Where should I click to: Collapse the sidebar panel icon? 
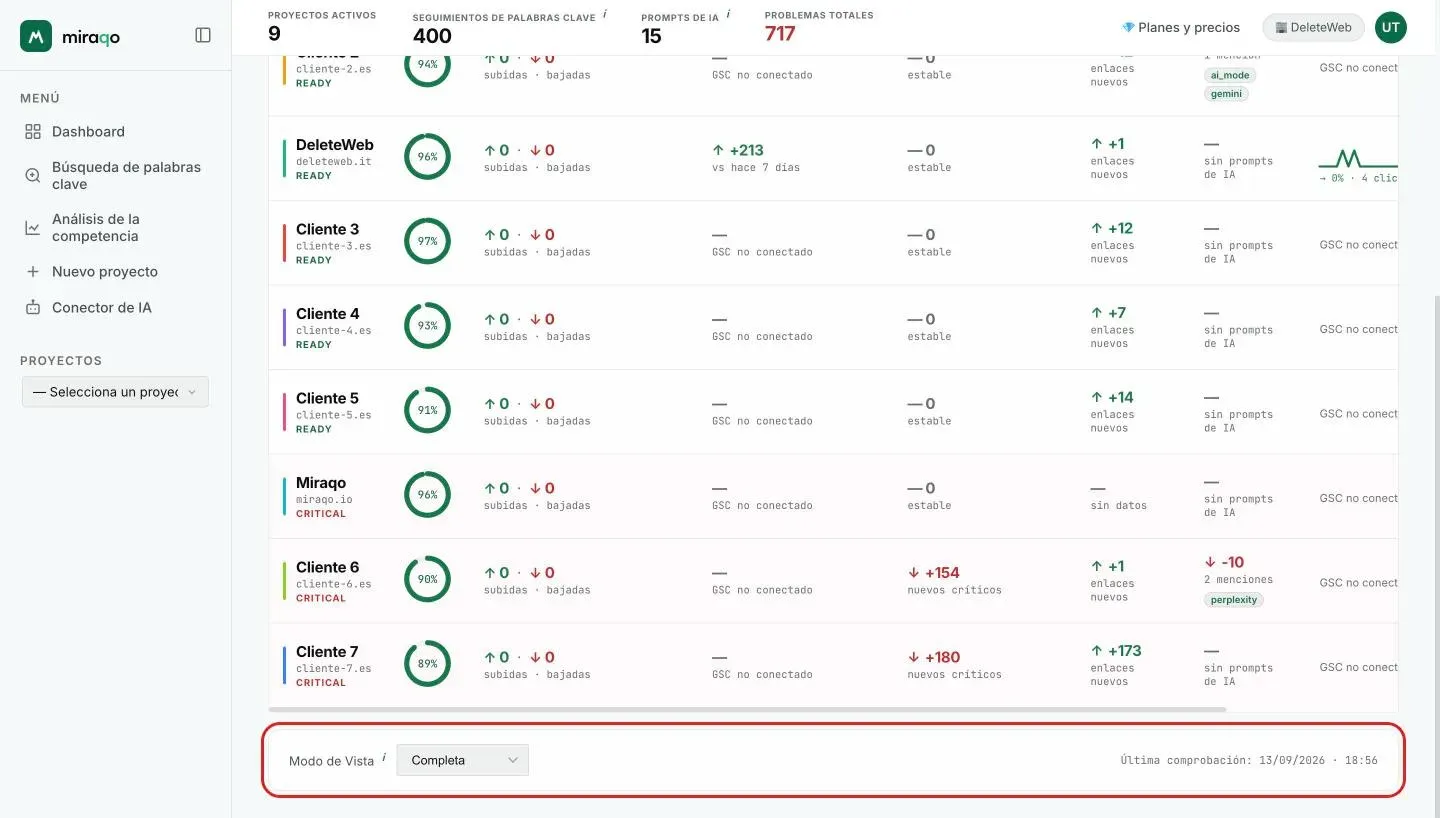coord(203,35)
